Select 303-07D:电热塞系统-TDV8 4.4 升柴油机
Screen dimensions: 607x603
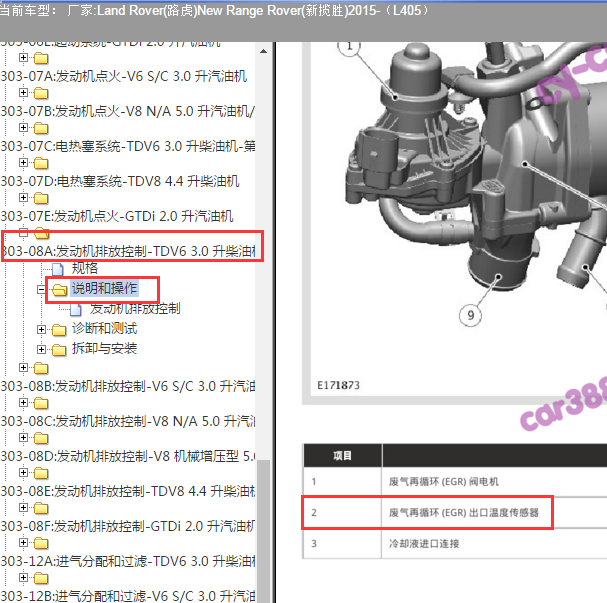(x=120, y=181)
